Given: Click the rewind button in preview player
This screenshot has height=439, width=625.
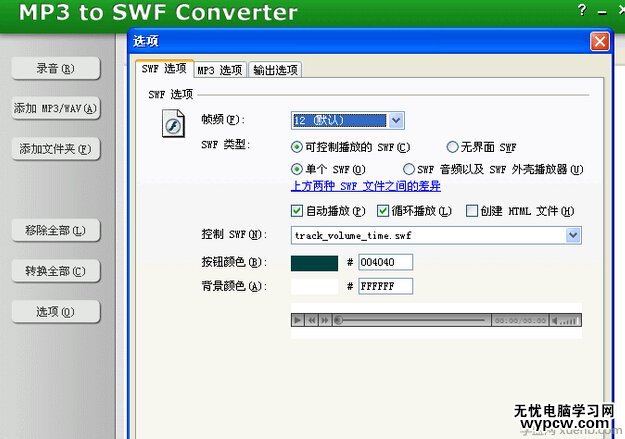Looking at the screenshot, I should [312, 320].
